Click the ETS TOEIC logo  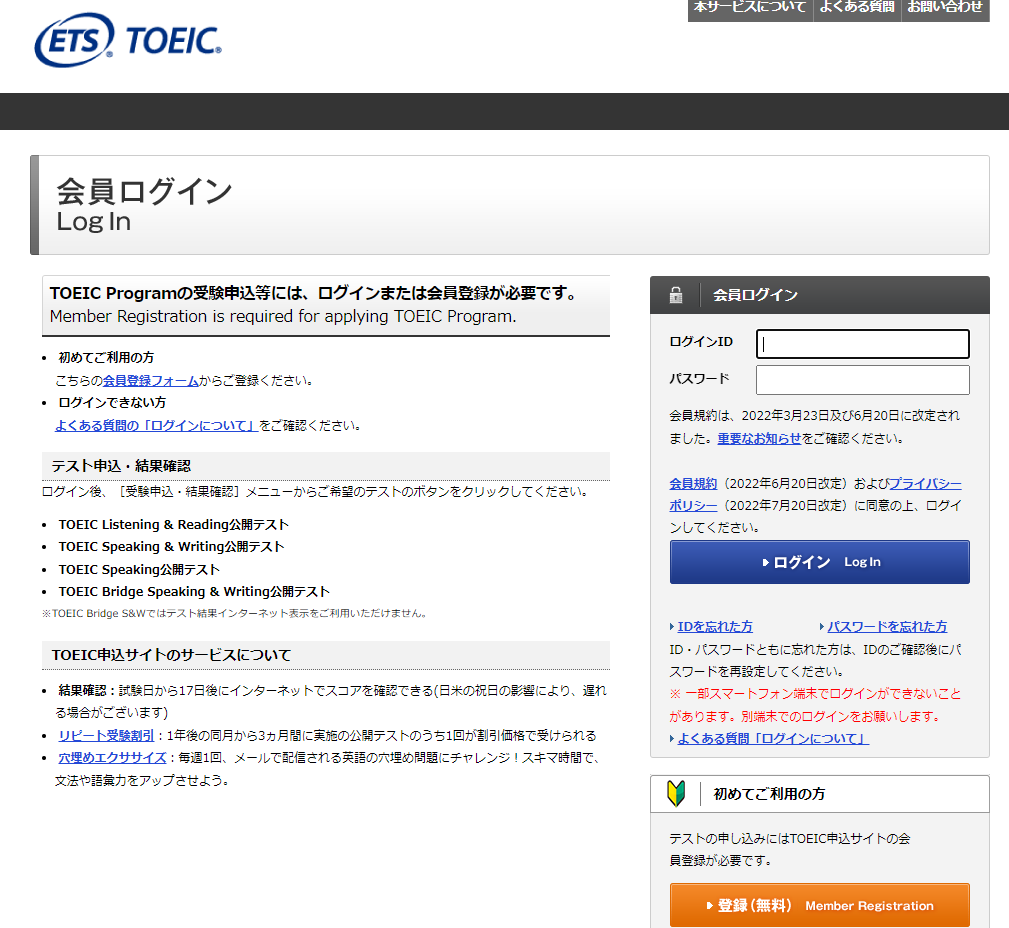click(128, 40)
